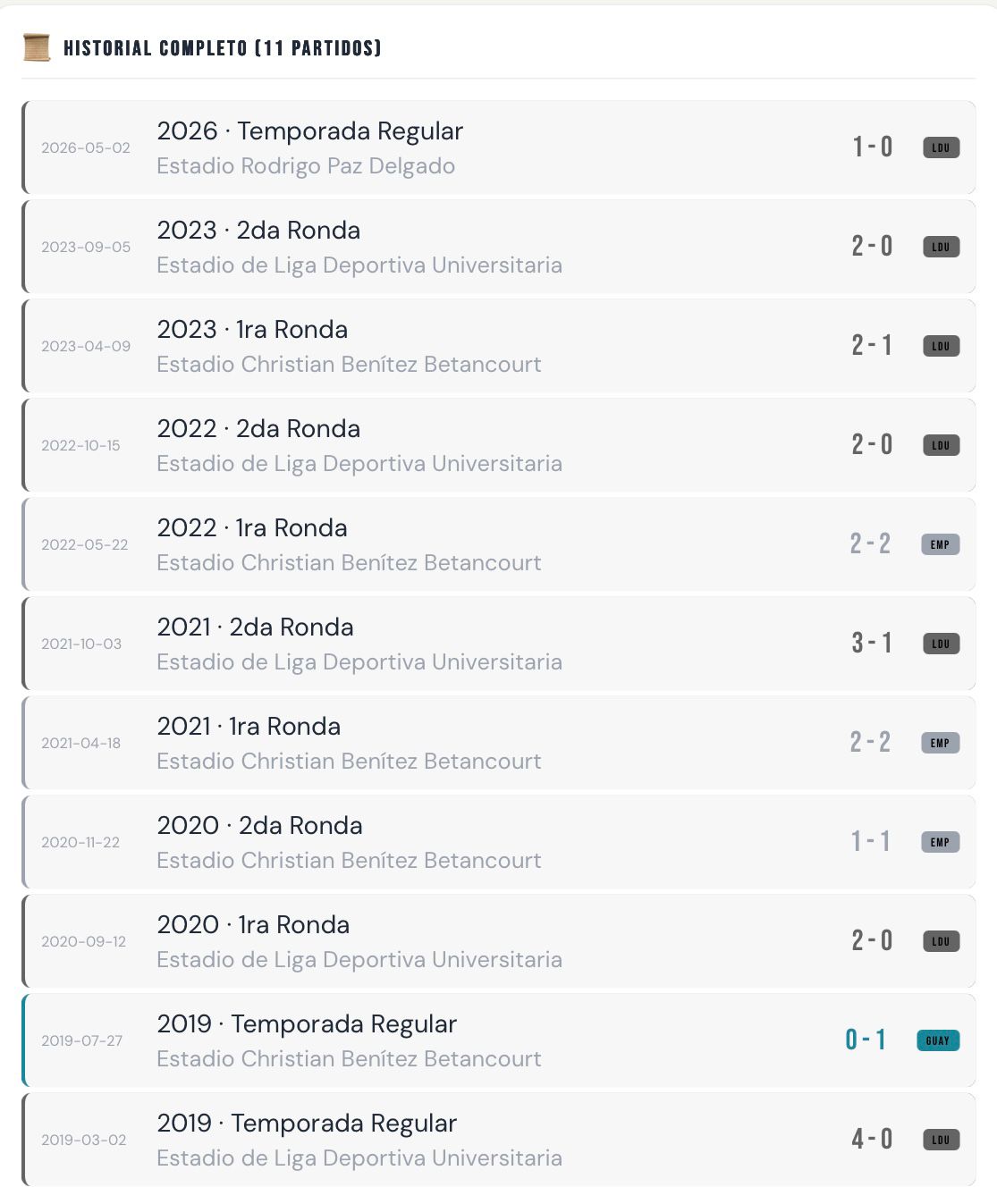
Task: Click the 4-0 score of 2019-03-02 match
Action: coord(872,1139)
